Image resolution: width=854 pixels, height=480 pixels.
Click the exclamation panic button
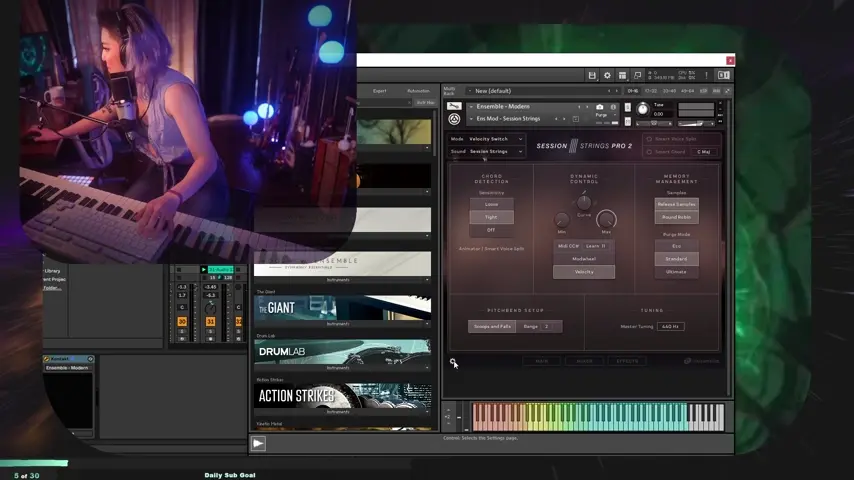point(706,75)
